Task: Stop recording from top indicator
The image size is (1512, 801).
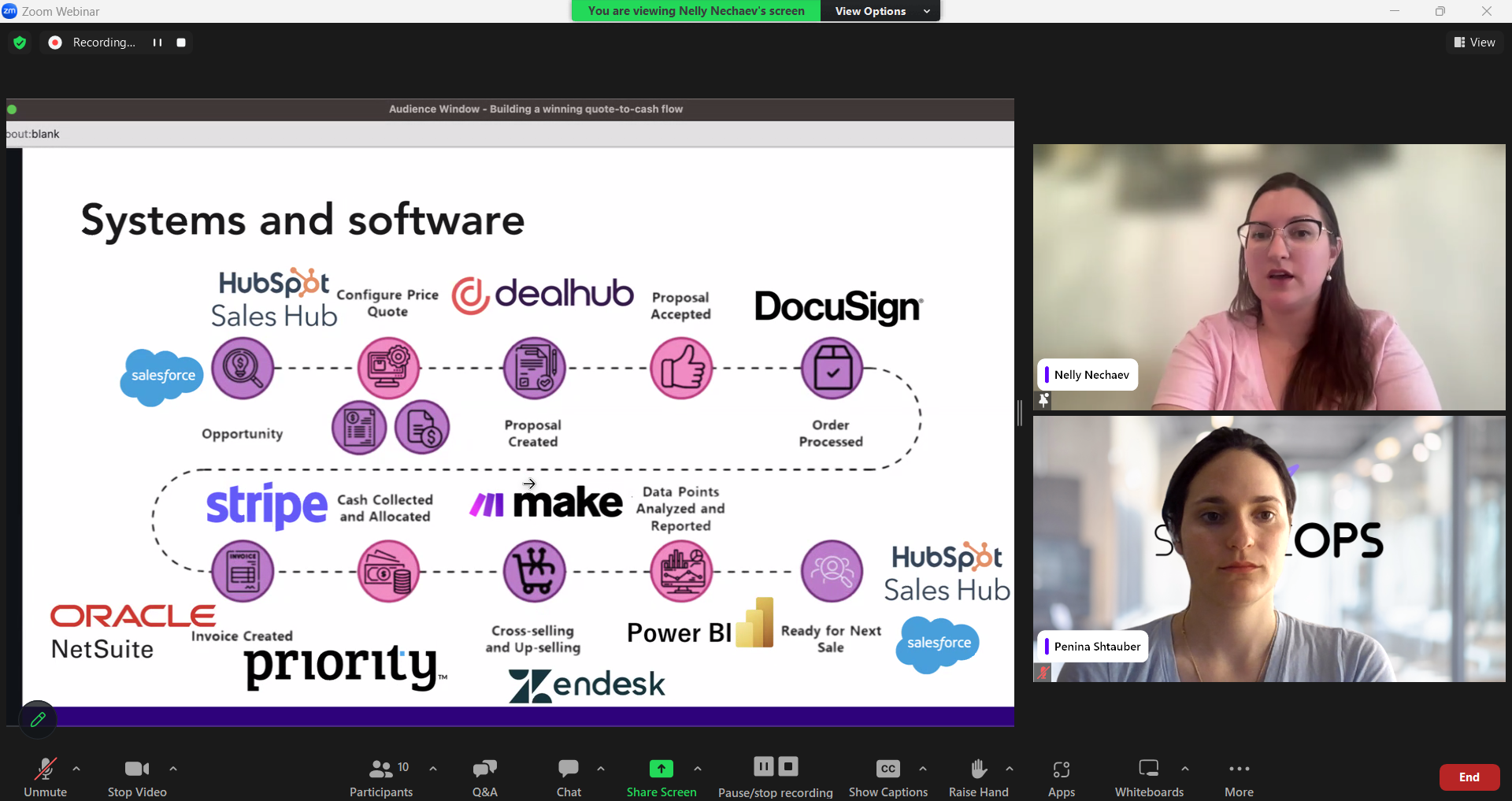Action: point(181,43)
